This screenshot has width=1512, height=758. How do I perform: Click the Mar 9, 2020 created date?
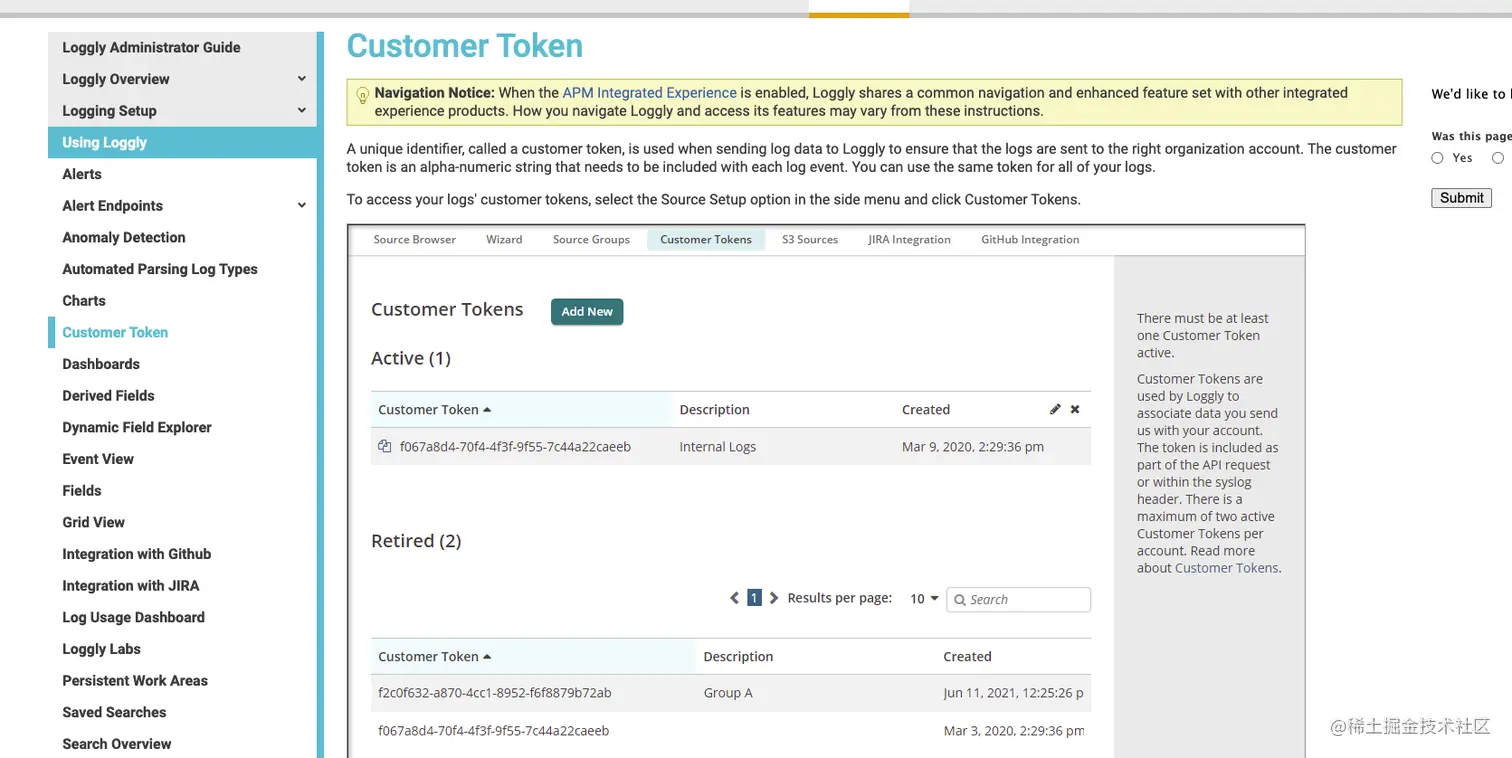click(973, 447)
